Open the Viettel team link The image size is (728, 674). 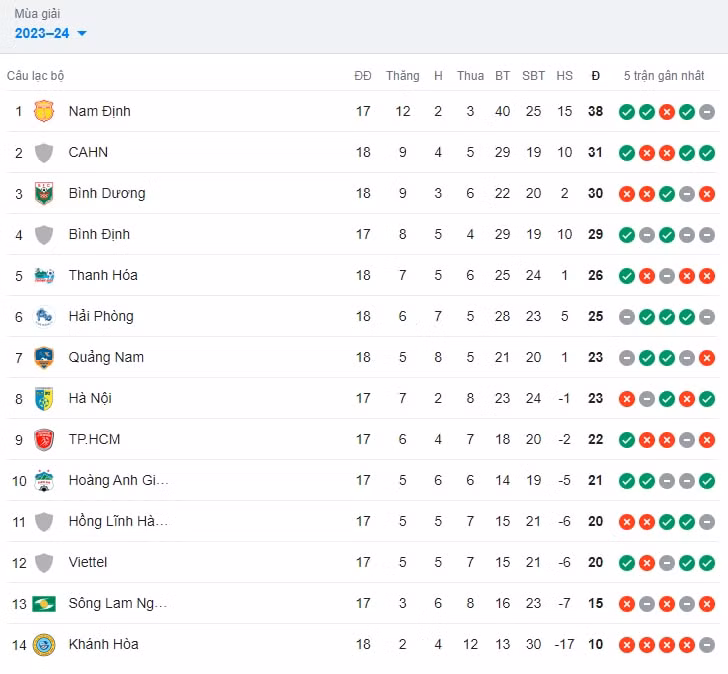(x=88, y=562)
